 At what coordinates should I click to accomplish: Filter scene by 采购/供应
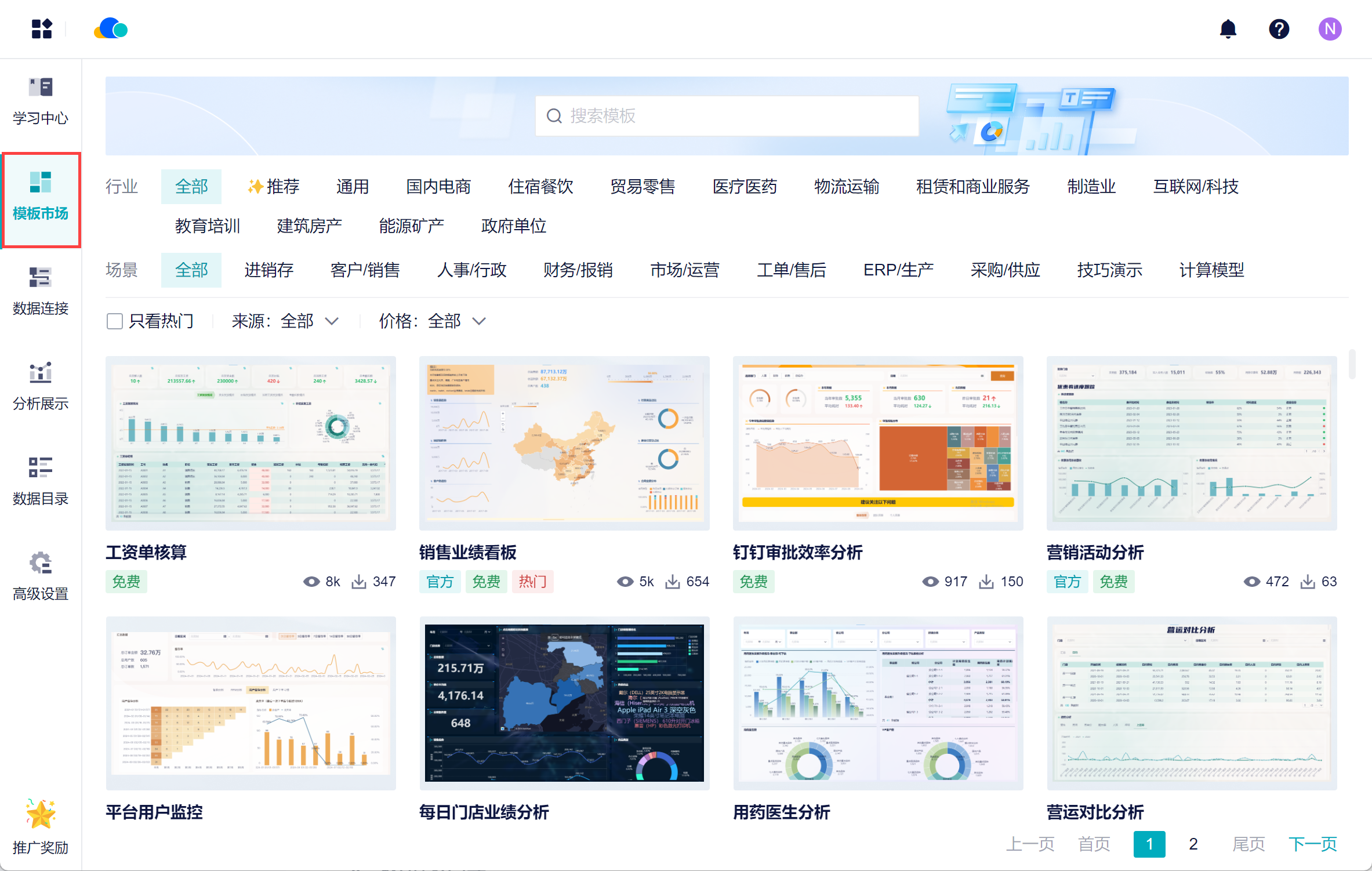(x=1006, y=270)
